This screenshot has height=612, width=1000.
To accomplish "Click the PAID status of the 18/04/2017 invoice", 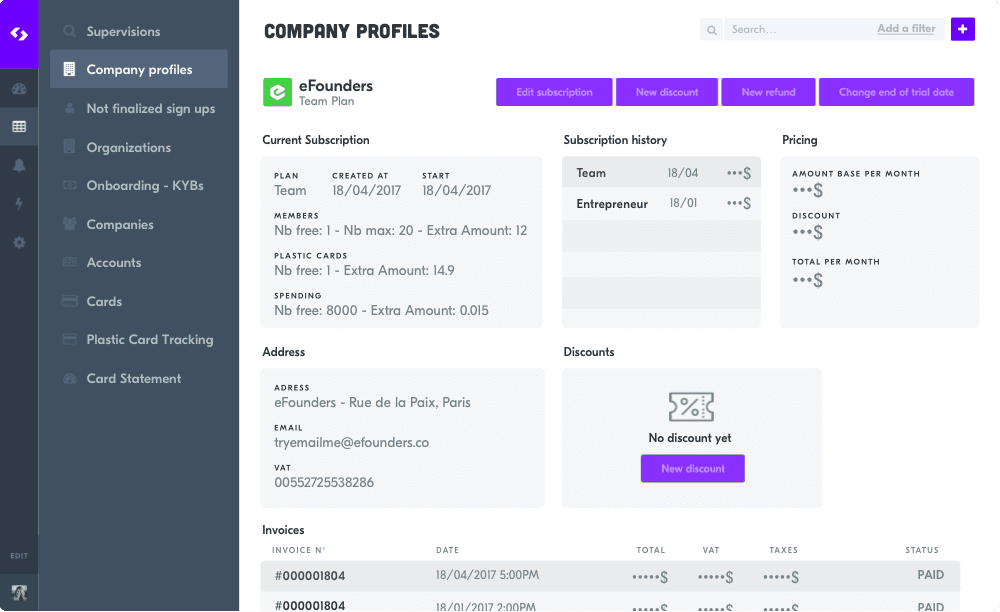I will [930, 575].
